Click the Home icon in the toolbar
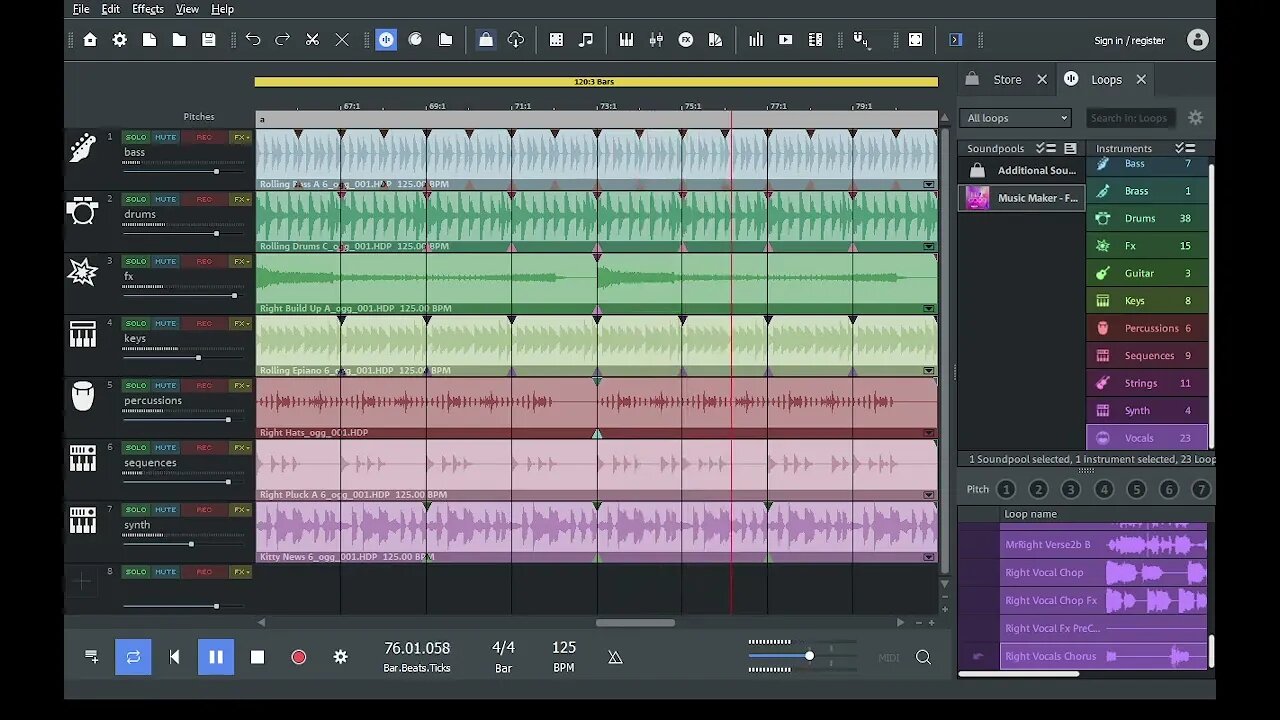Screen dimensions: 1280x720 [x=90, y=40]
